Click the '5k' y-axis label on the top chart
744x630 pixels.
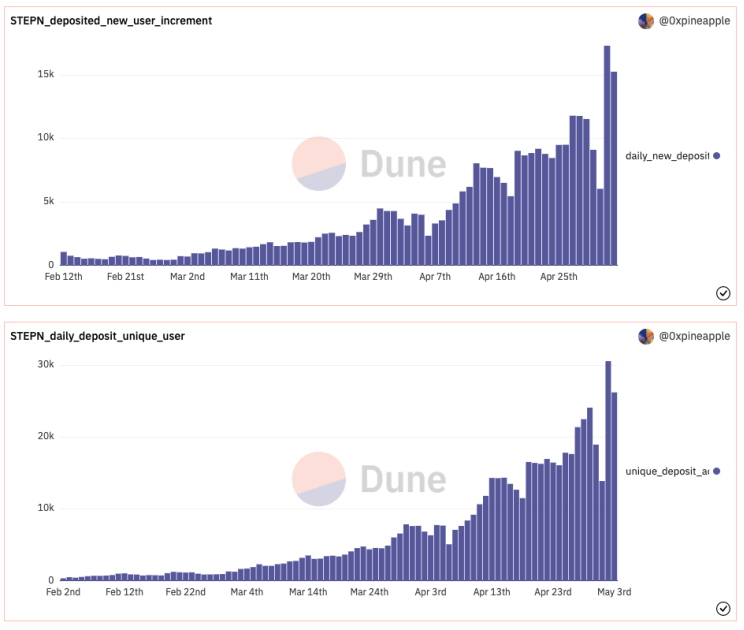click(x=48, y=201)
